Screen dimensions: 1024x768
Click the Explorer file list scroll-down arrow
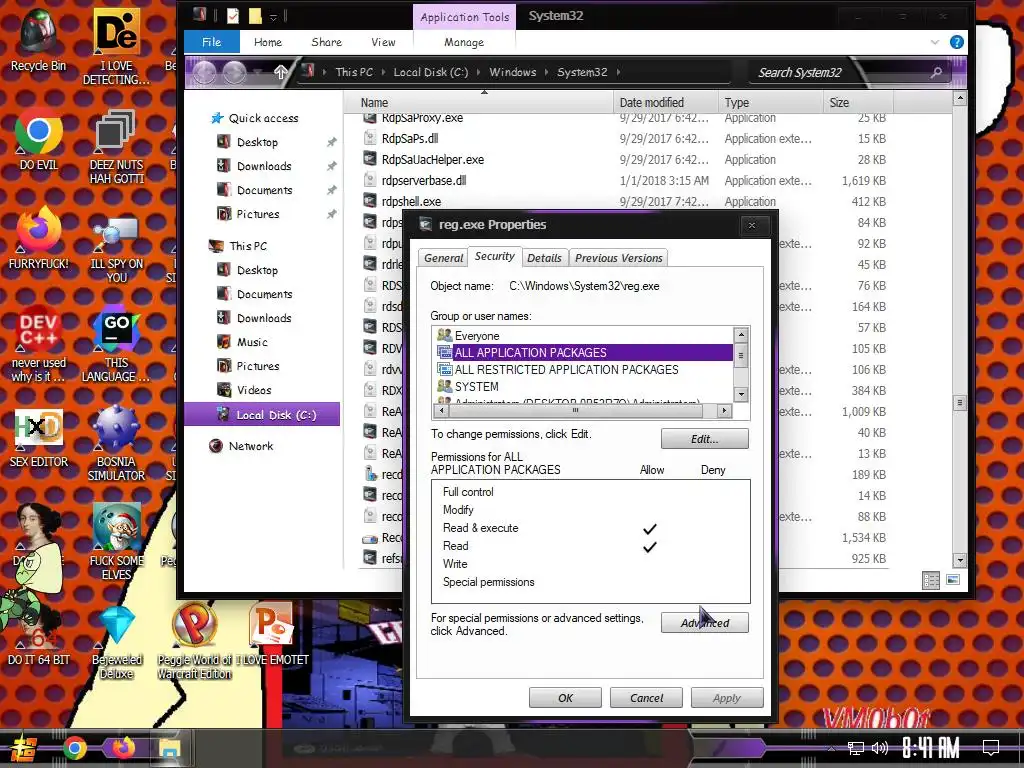(x=959, y=560)
